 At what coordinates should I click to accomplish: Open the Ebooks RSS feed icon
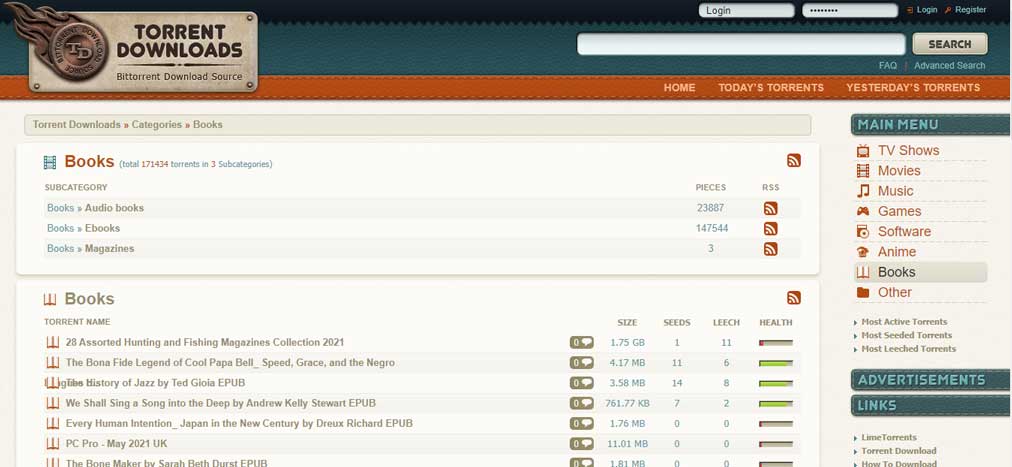[770, 228]
